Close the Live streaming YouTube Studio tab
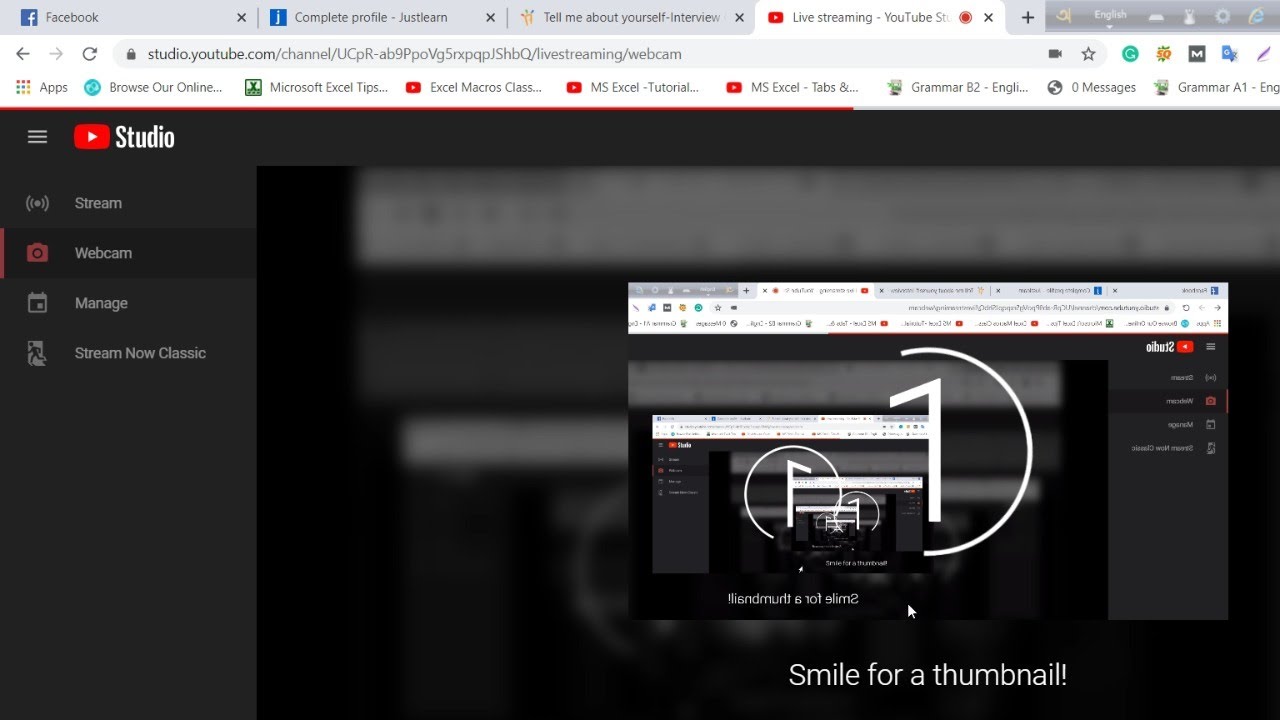The width and height of the screenshot is (1280, 720). [x=988, y=18]
